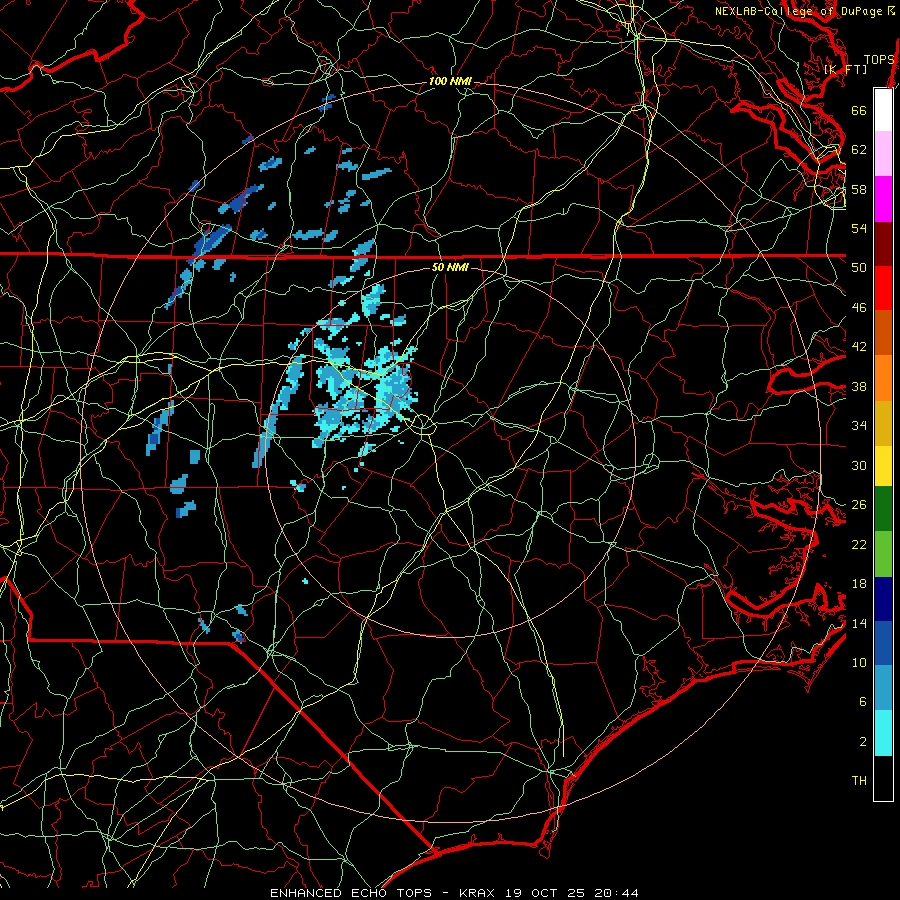Click the 22 legend value
Viewport: 900px width, 900px height.
point(859,545)
